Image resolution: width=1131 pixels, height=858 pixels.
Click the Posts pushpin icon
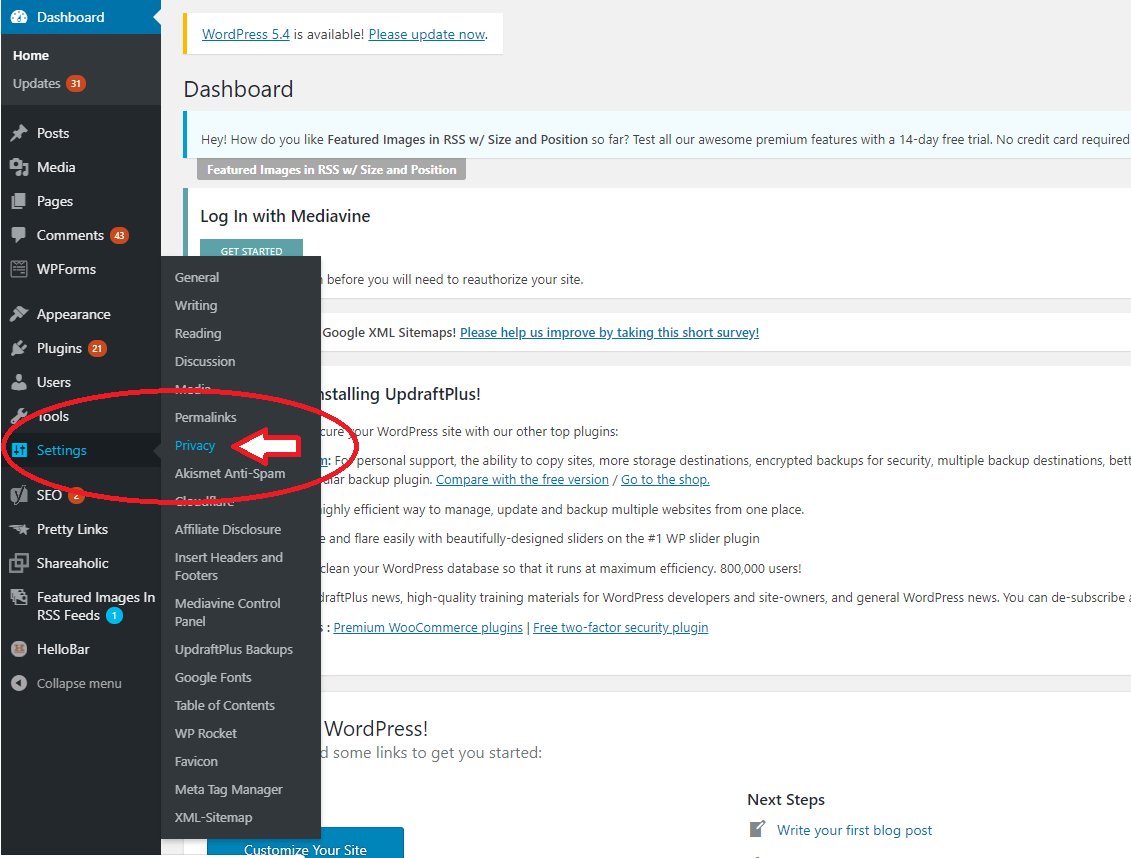(19, 133)
